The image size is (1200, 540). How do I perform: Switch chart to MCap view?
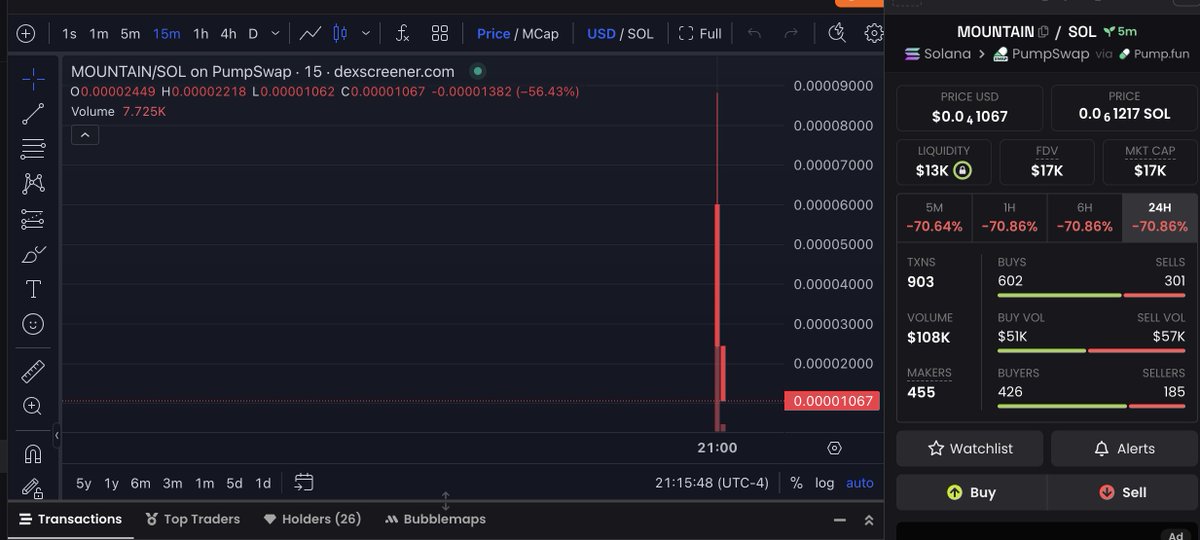(540, 33)
